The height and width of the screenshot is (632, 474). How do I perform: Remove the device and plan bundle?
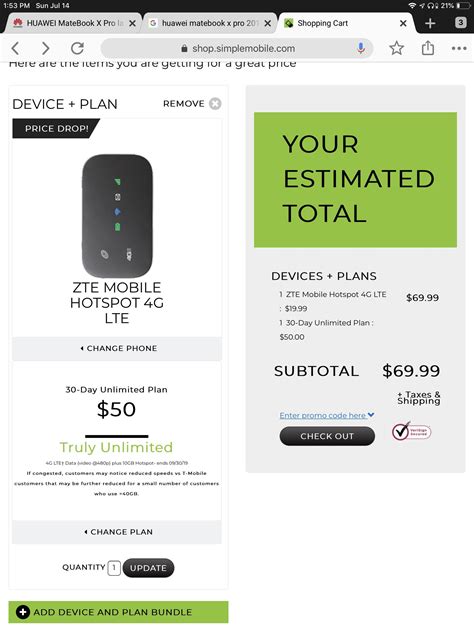pos(192,104)
